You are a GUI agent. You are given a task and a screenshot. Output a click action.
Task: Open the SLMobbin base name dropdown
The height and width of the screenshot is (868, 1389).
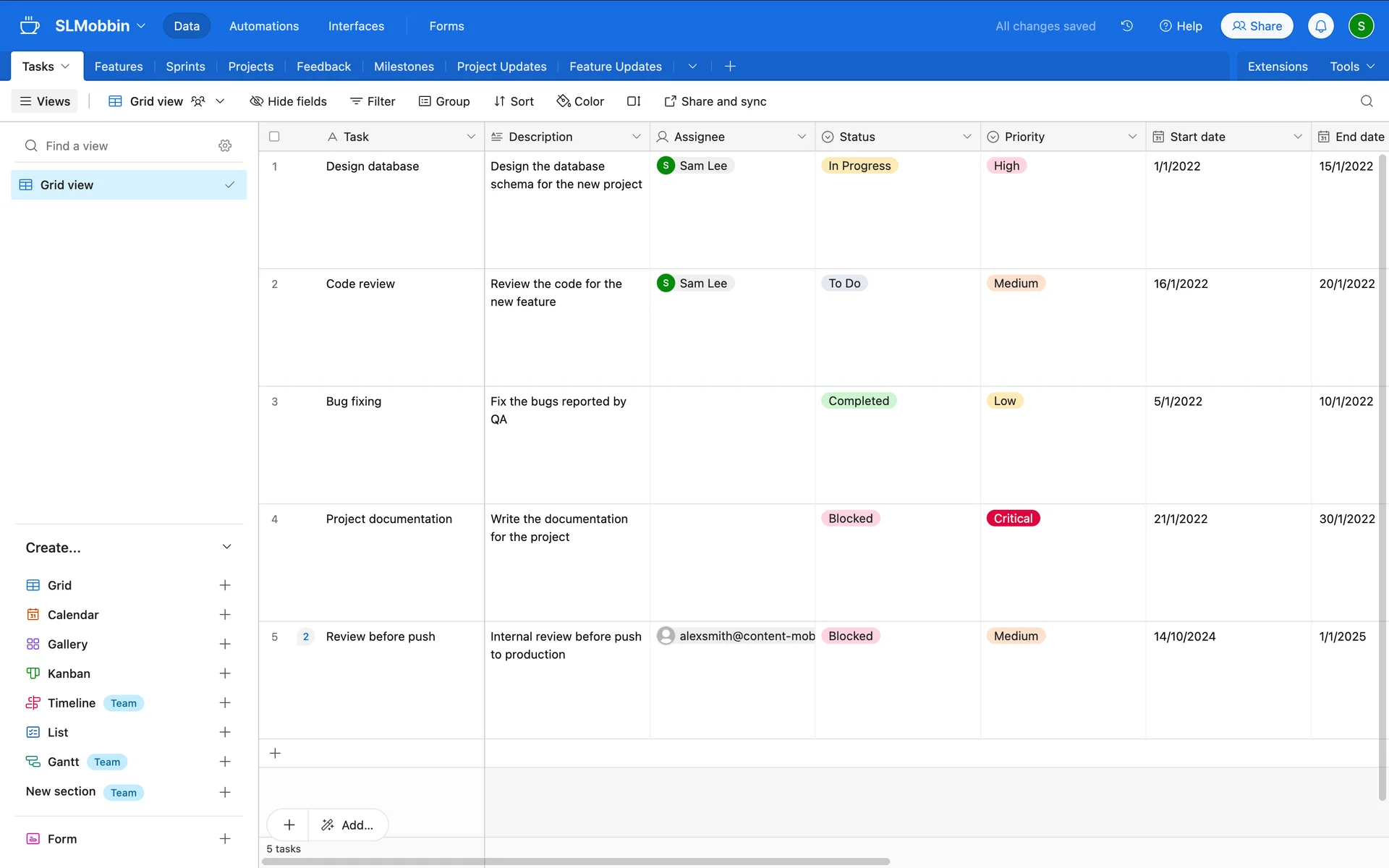pyautogui.click(x=101, y=26)
